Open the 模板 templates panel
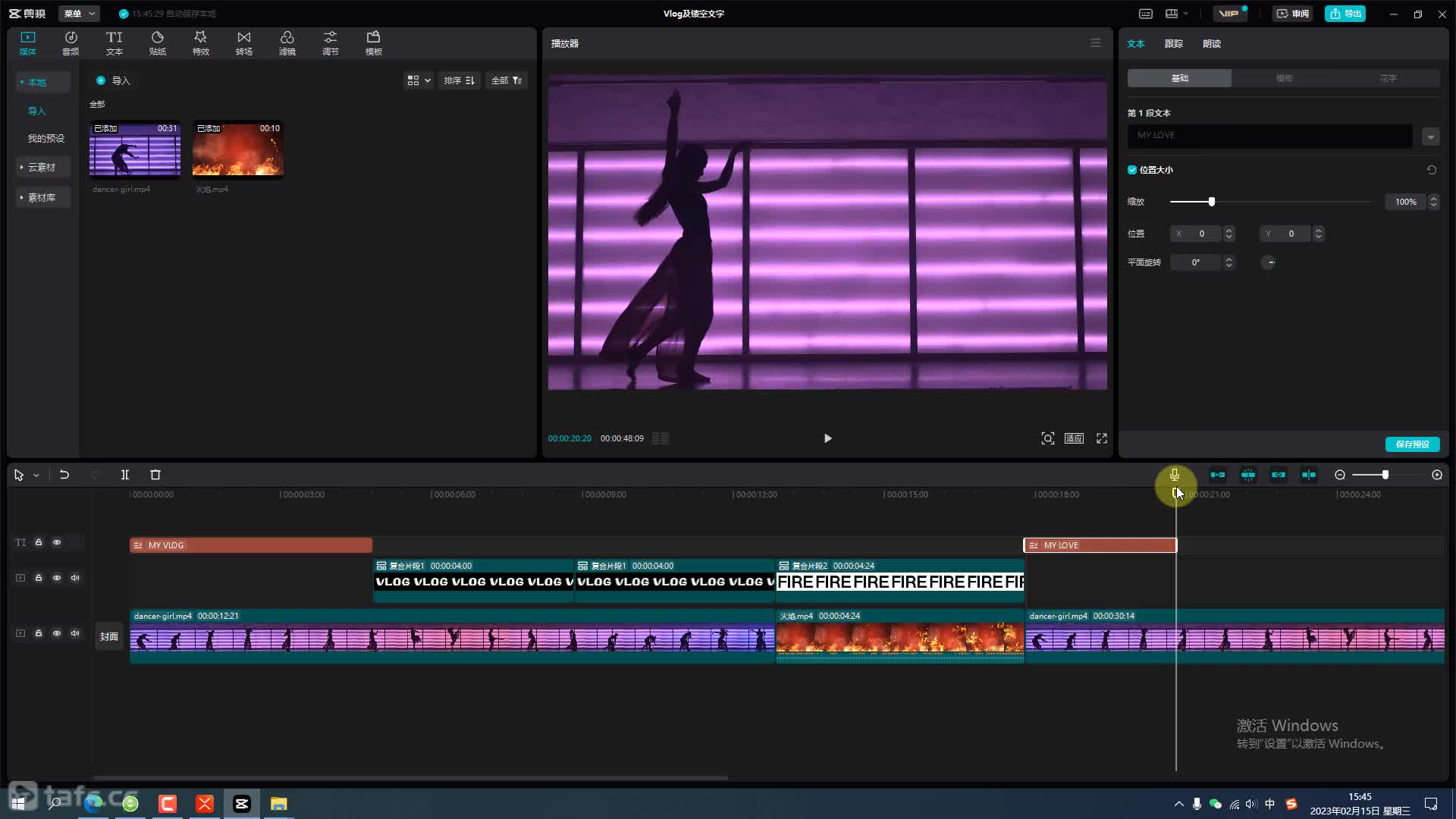This screenshot has width=1456, height=819. (373, 43)
